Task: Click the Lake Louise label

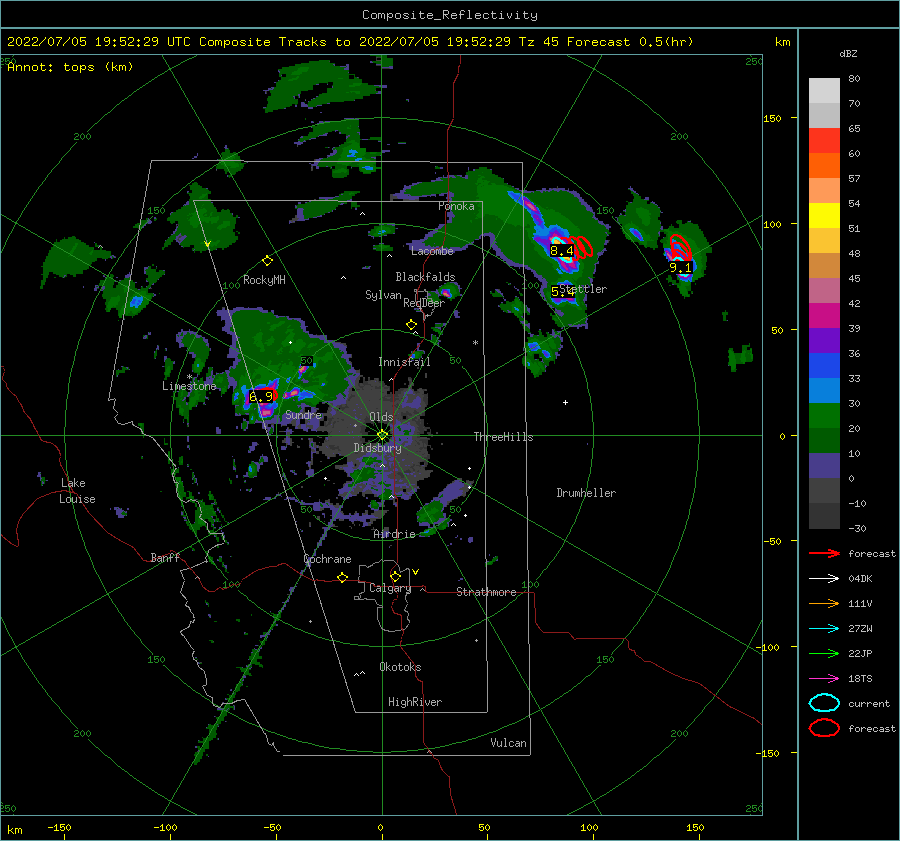Action: point(77,491)
